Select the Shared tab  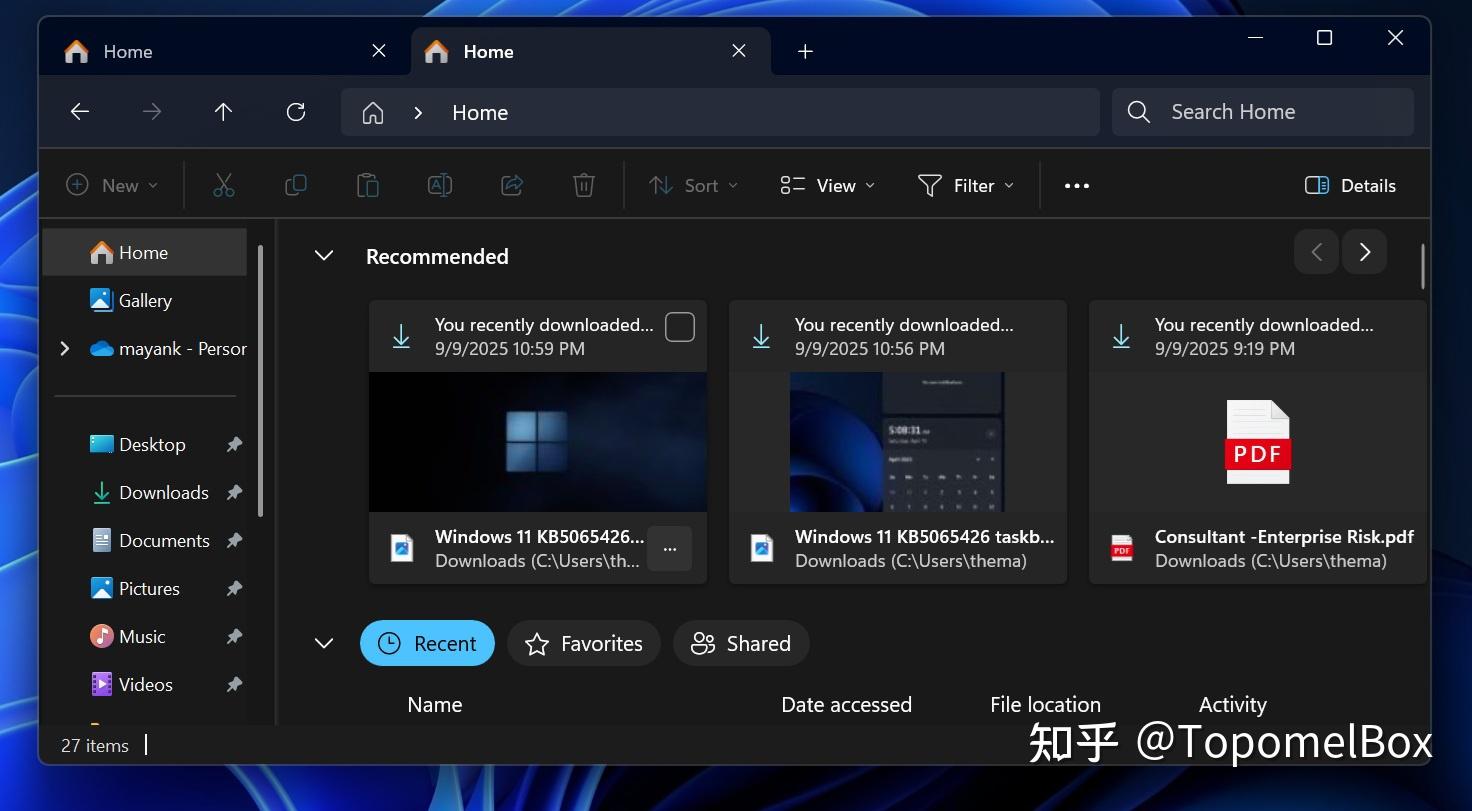point(741,643)
